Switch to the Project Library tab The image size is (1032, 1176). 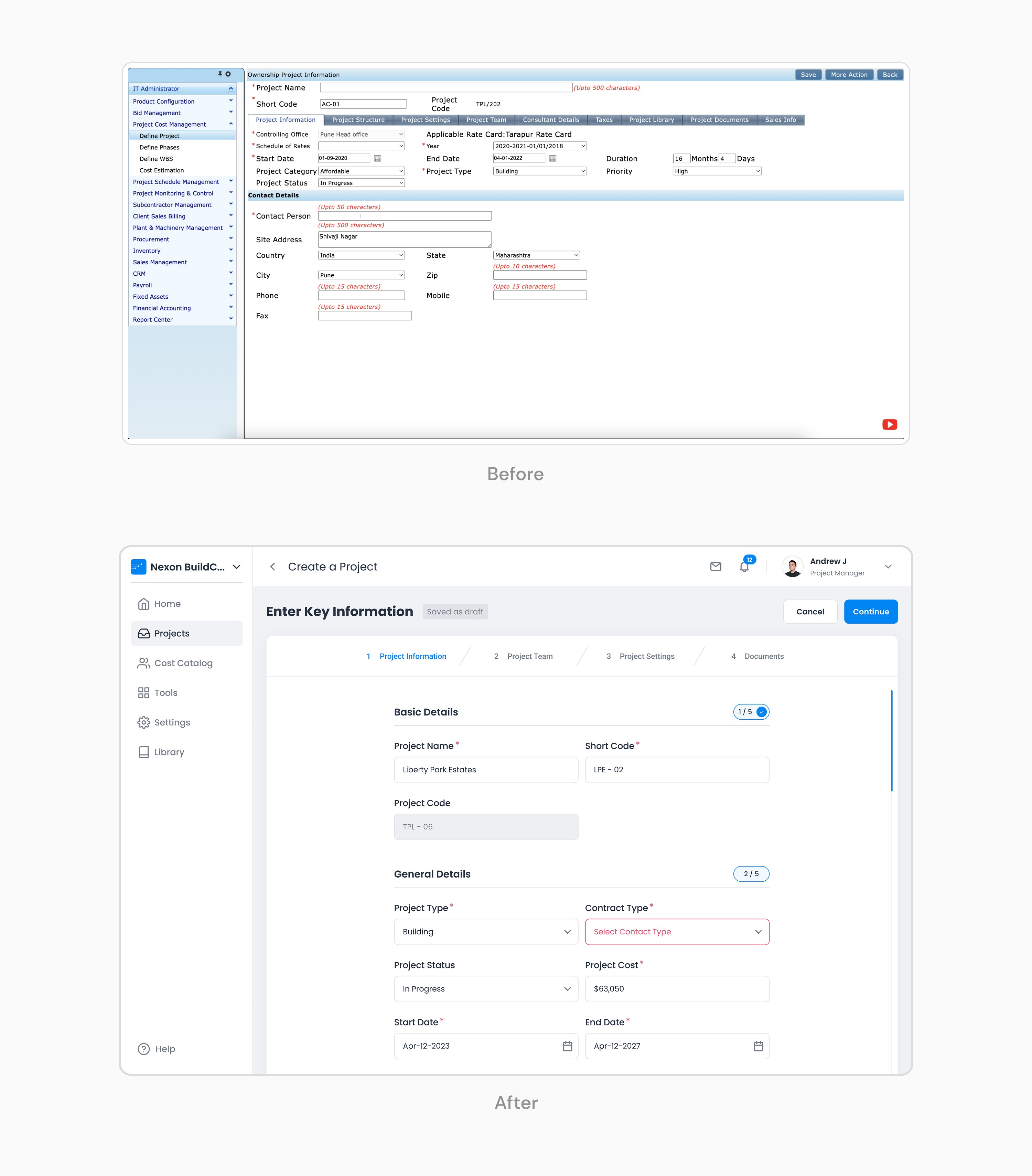pyautogui.click(x=652, y=120)
